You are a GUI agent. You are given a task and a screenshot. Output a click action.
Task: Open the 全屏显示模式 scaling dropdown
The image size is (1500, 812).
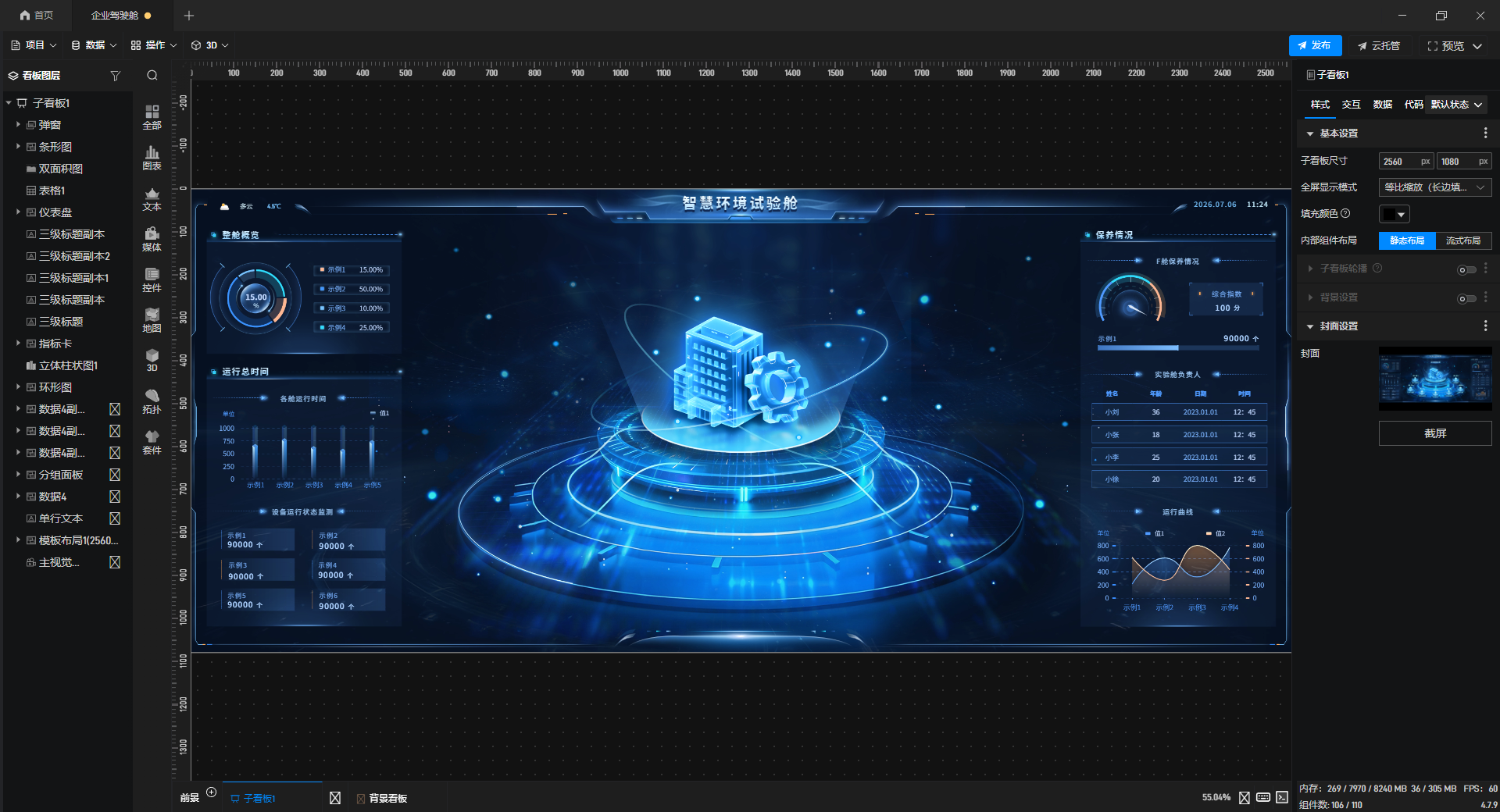[1434, 187]
